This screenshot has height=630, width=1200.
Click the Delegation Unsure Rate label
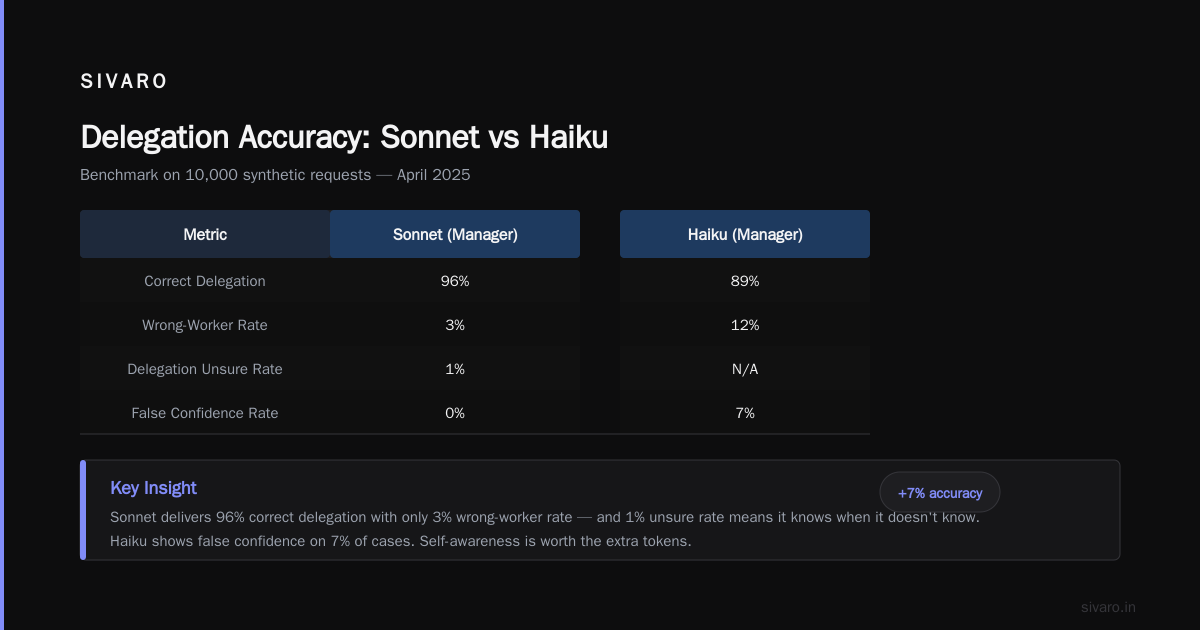205,369
